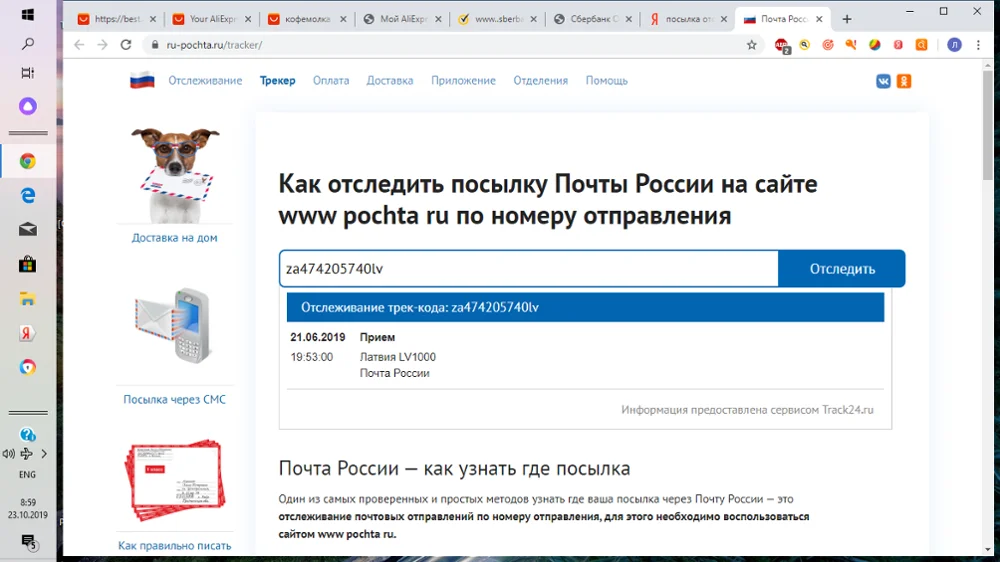The height and width of the screenshot is (562, 1000).
Task: Click the Track24.ru service attribution text
Action: coord(747,410)
